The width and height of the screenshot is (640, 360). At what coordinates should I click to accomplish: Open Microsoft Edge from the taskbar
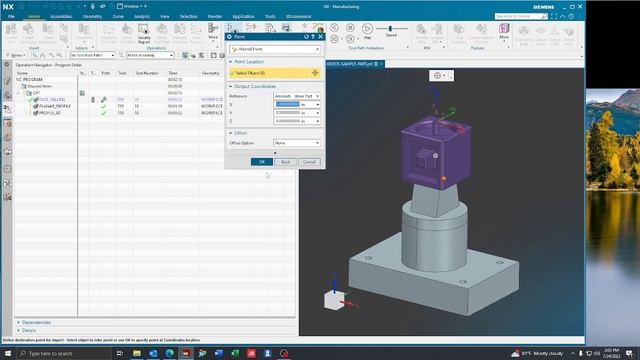point(169,353)
